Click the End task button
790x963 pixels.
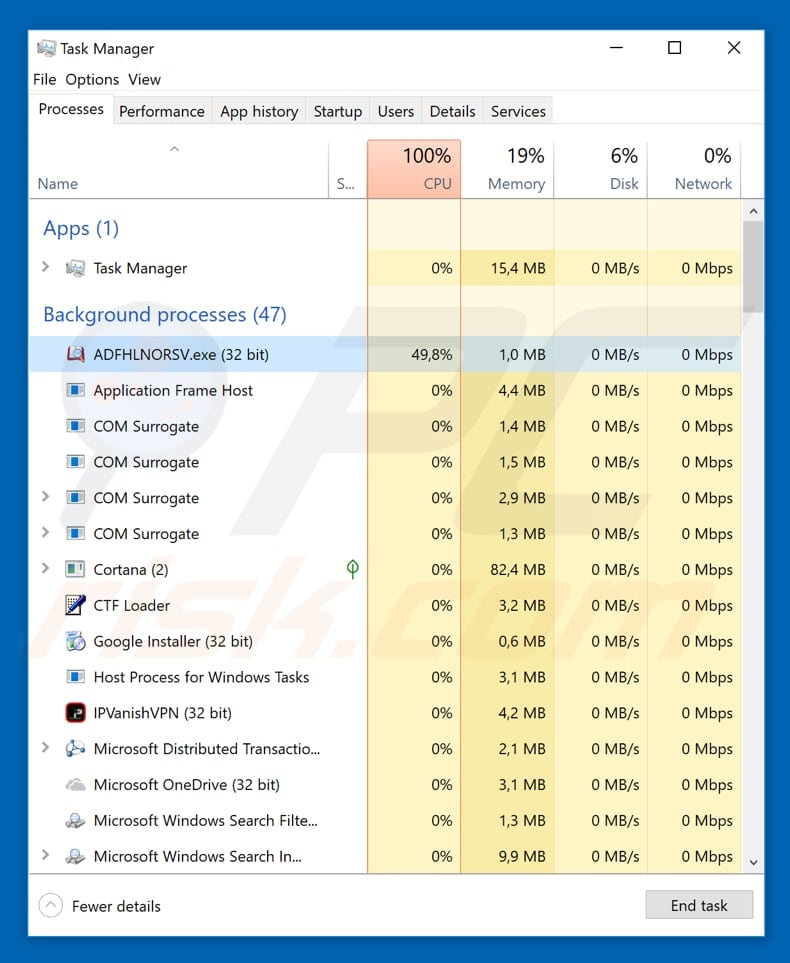click(x=699, y=905)
